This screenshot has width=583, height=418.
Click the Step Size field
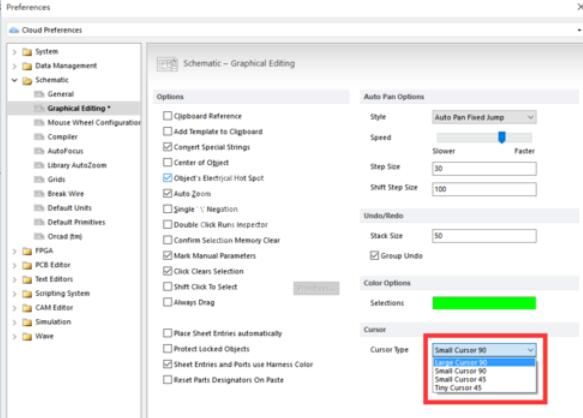click(484, 168)
